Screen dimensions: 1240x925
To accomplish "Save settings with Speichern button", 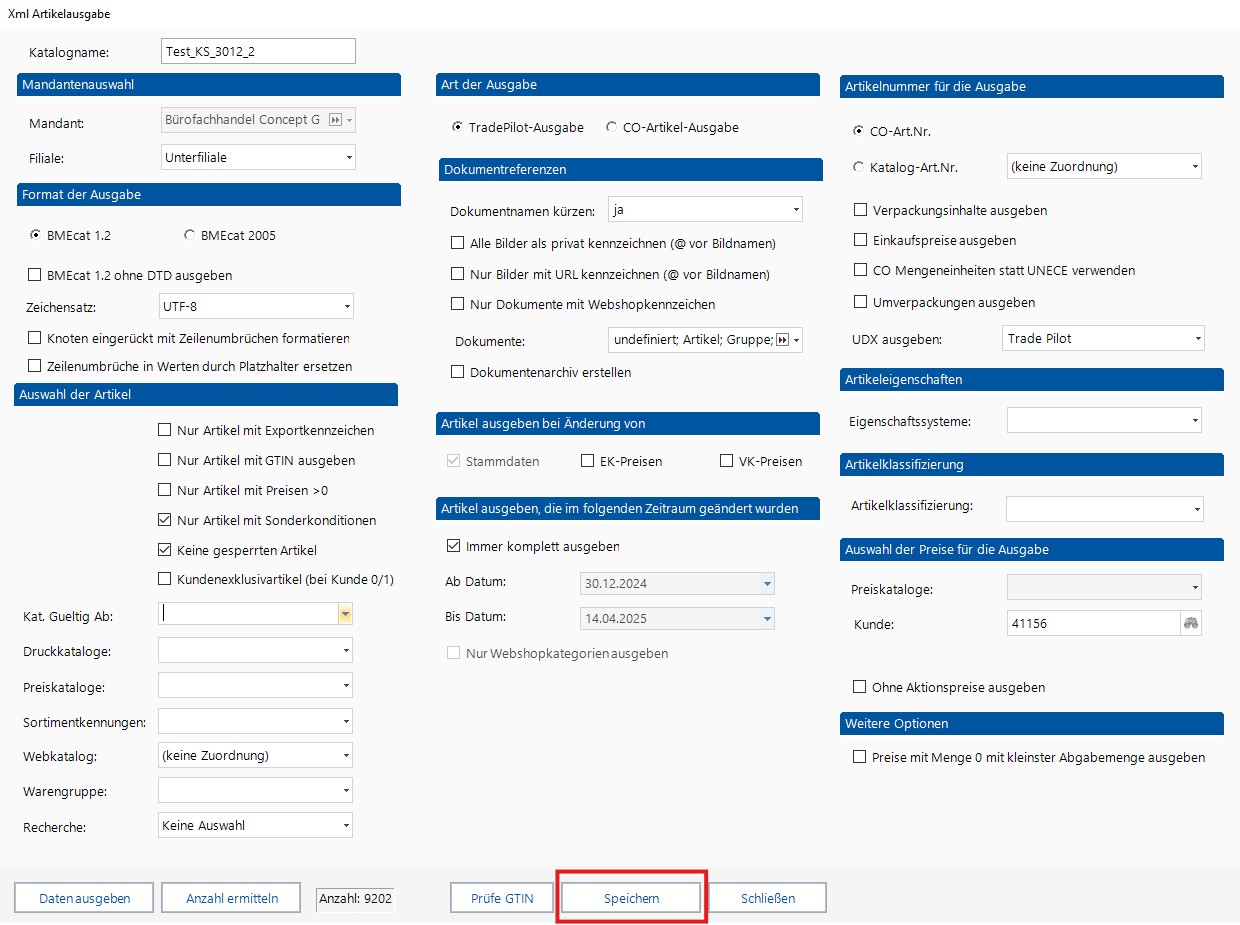I will [632, 898].
